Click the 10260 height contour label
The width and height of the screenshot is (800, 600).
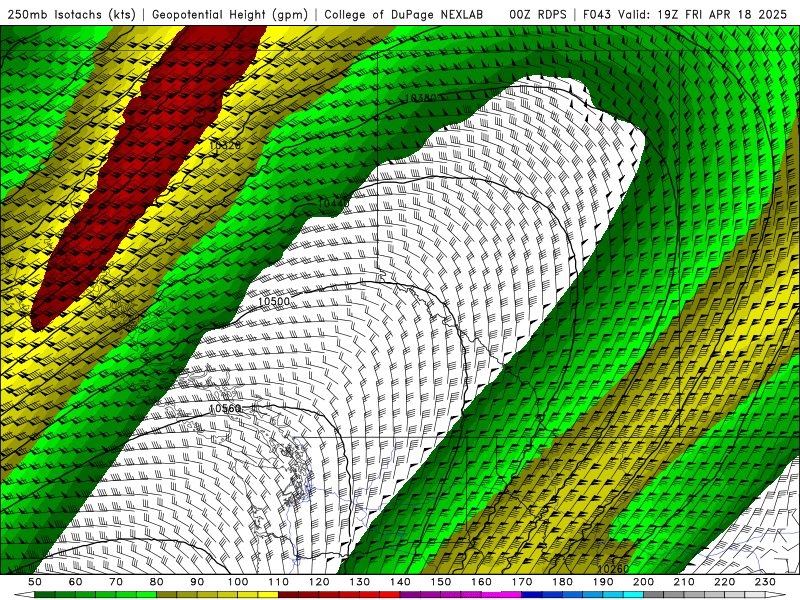tap(613, 569)
